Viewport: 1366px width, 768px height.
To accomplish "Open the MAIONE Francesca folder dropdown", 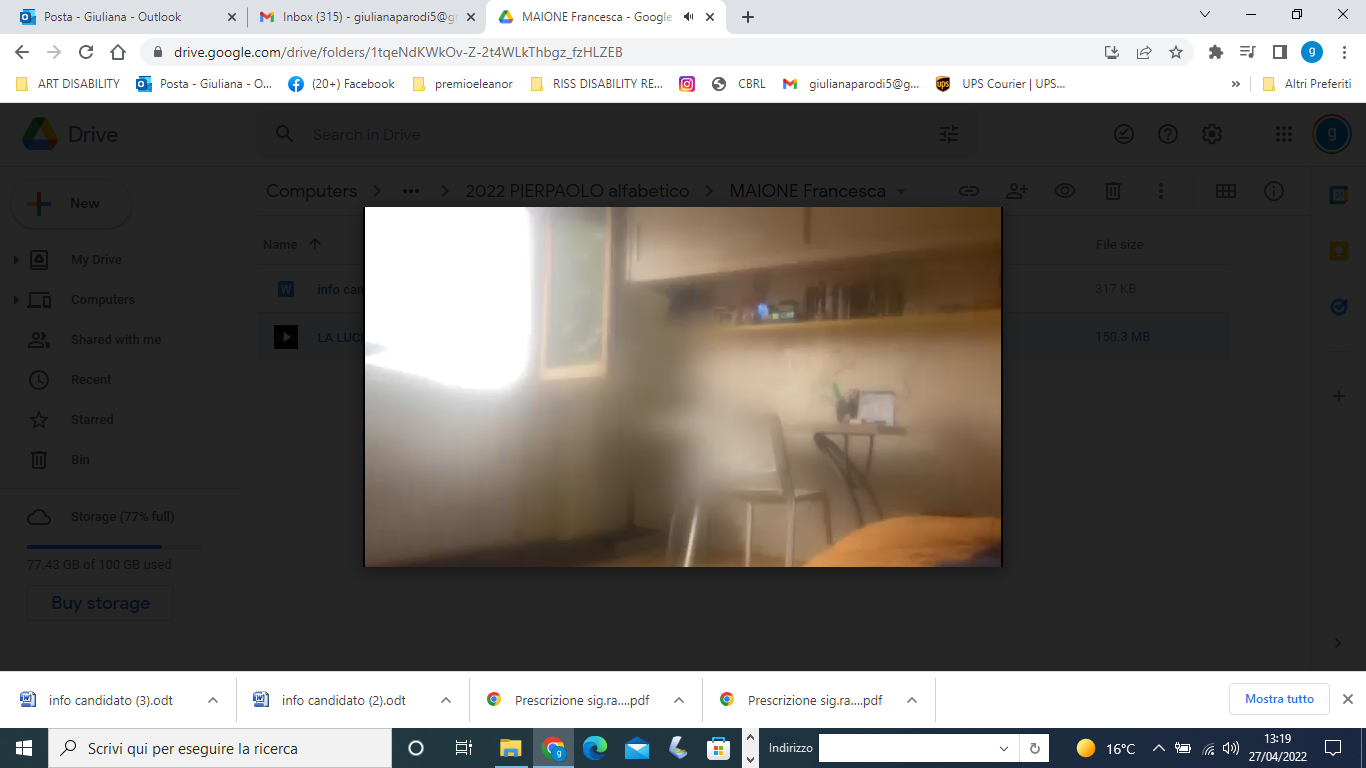I will coord(901,191).
